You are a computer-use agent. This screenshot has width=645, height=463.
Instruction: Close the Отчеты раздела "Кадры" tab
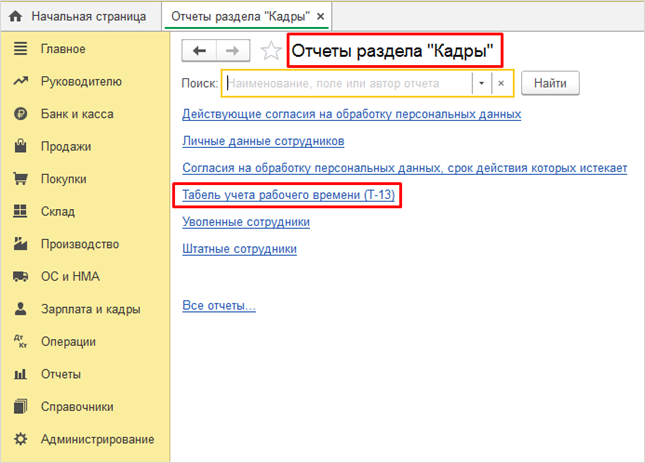click(x=321, y=17)
